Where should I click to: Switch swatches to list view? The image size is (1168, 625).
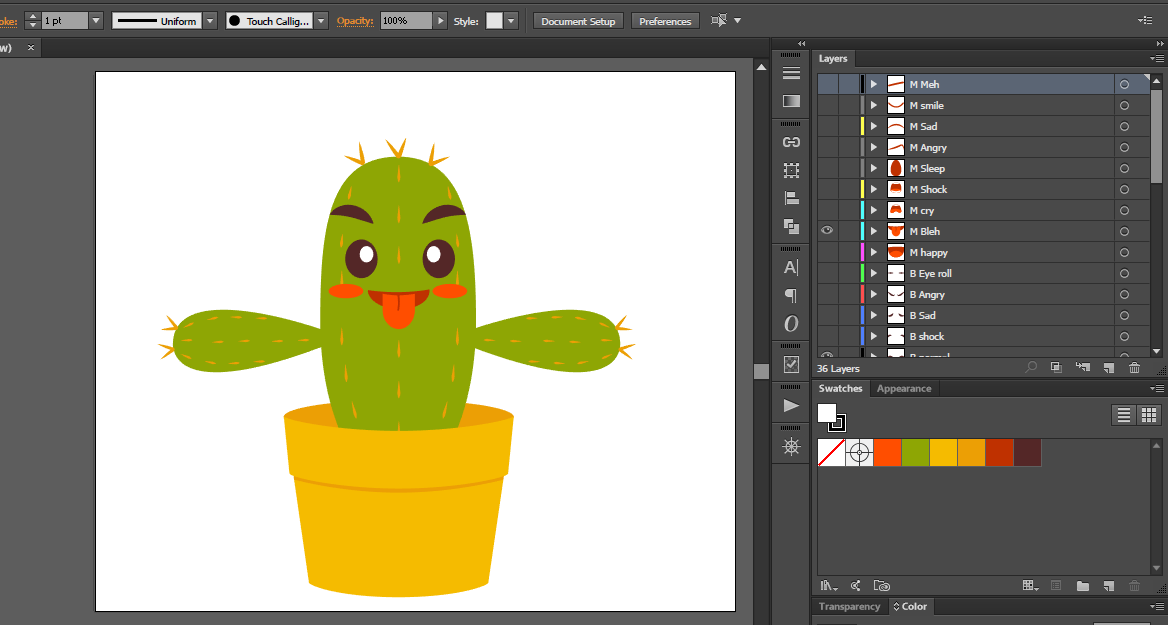(x=1124, y=414)
